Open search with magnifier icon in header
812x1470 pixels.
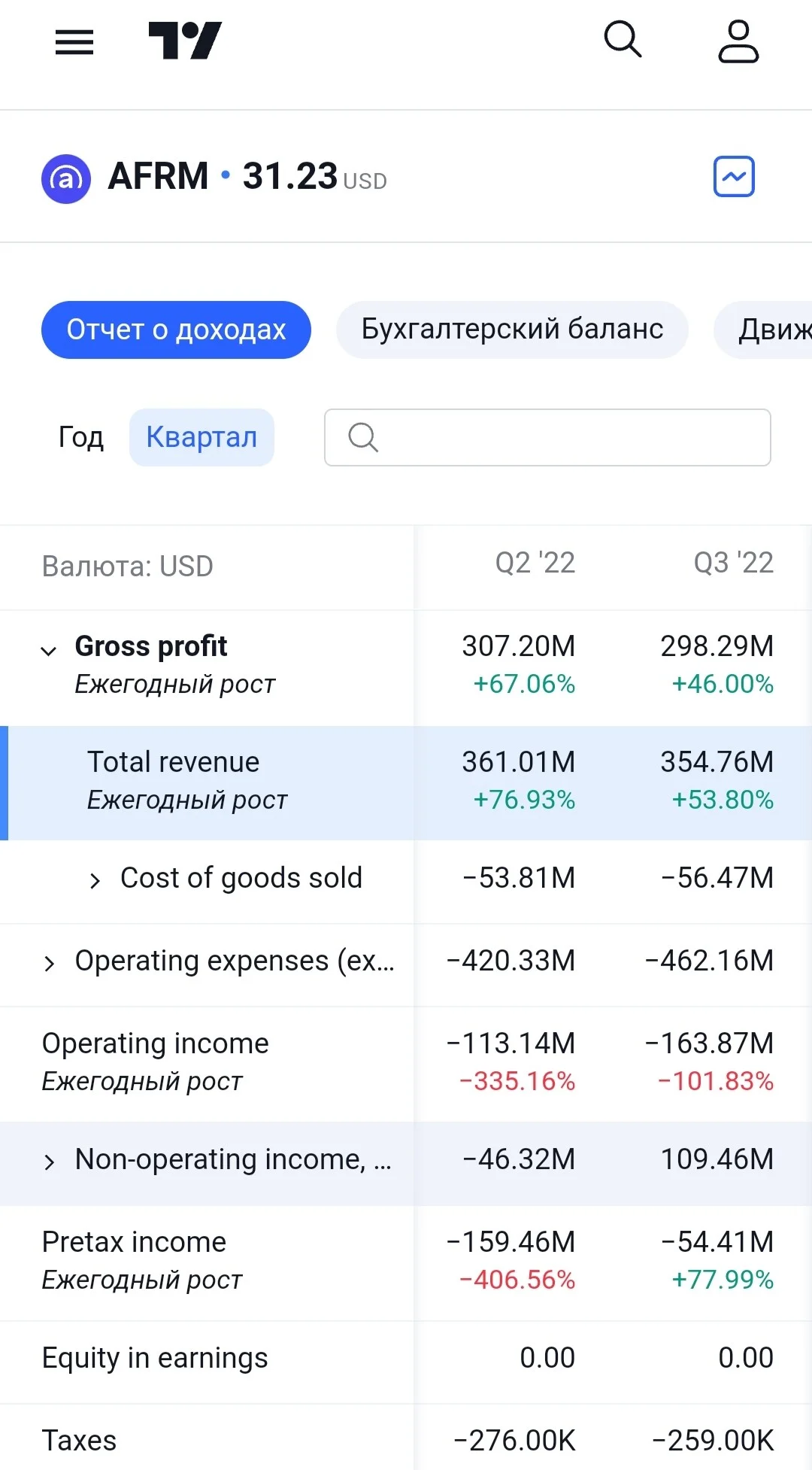(x=623, y=39)
